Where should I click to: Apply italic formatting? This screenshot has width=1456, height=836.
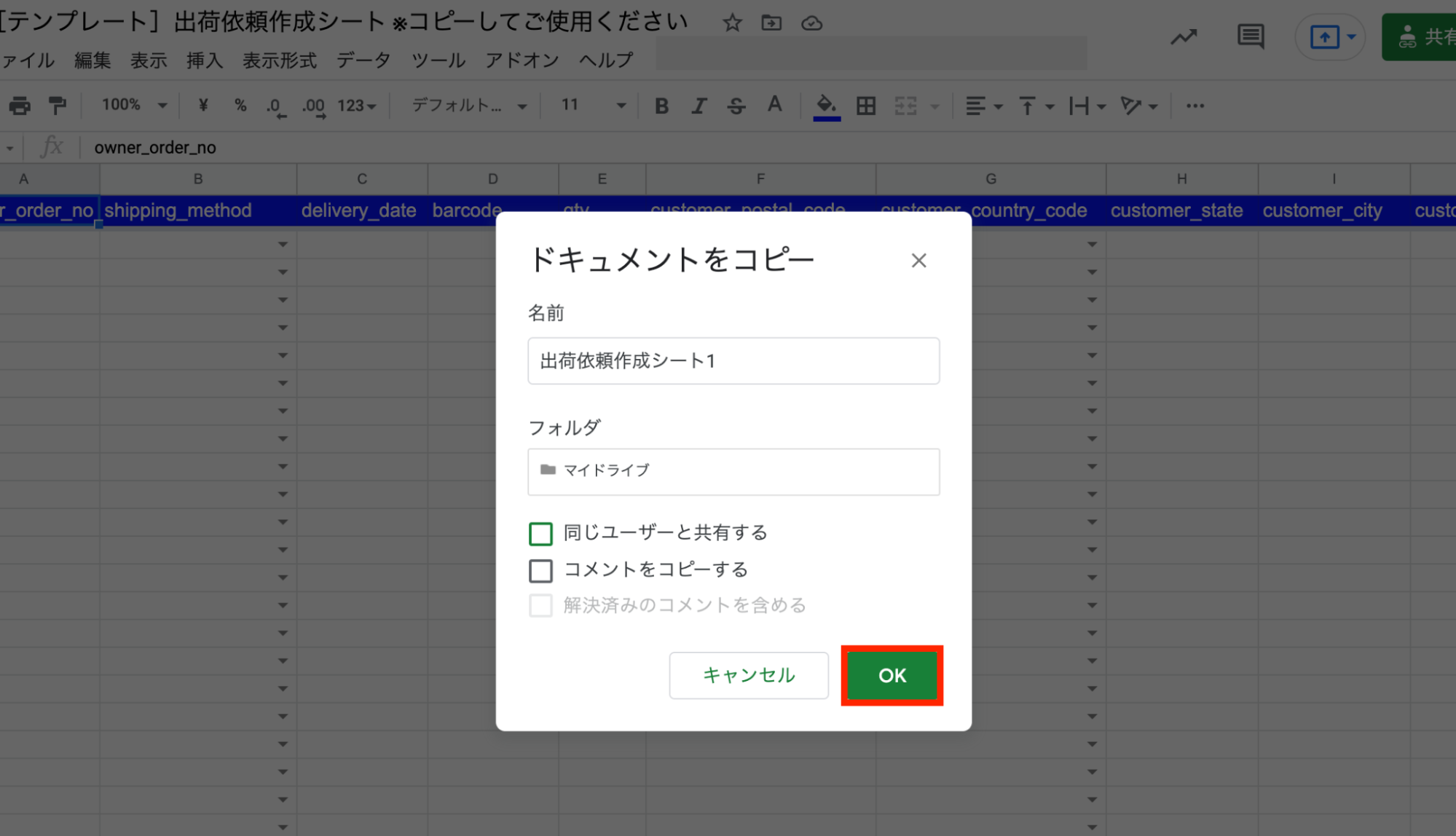coord(699,106)
